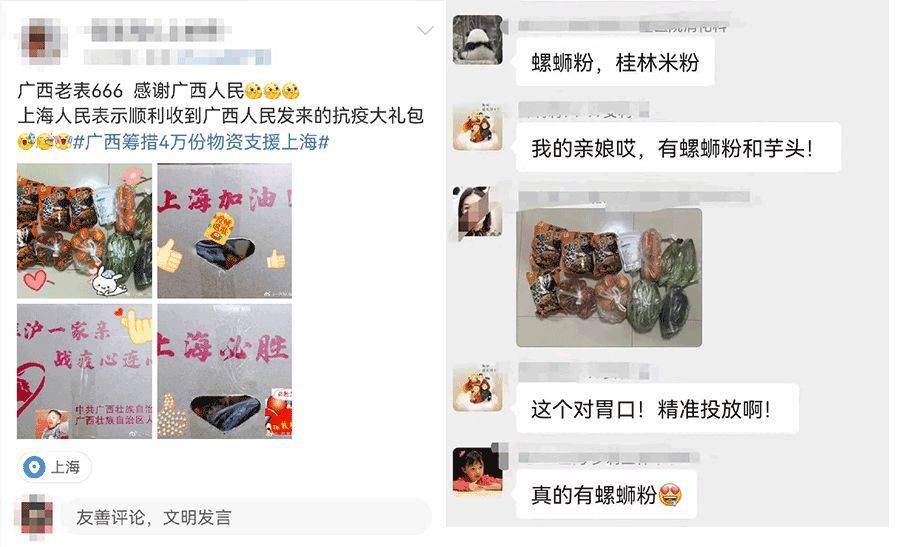
Task: Tap the 上海 location pin icon
Action: tap(34, 467)
